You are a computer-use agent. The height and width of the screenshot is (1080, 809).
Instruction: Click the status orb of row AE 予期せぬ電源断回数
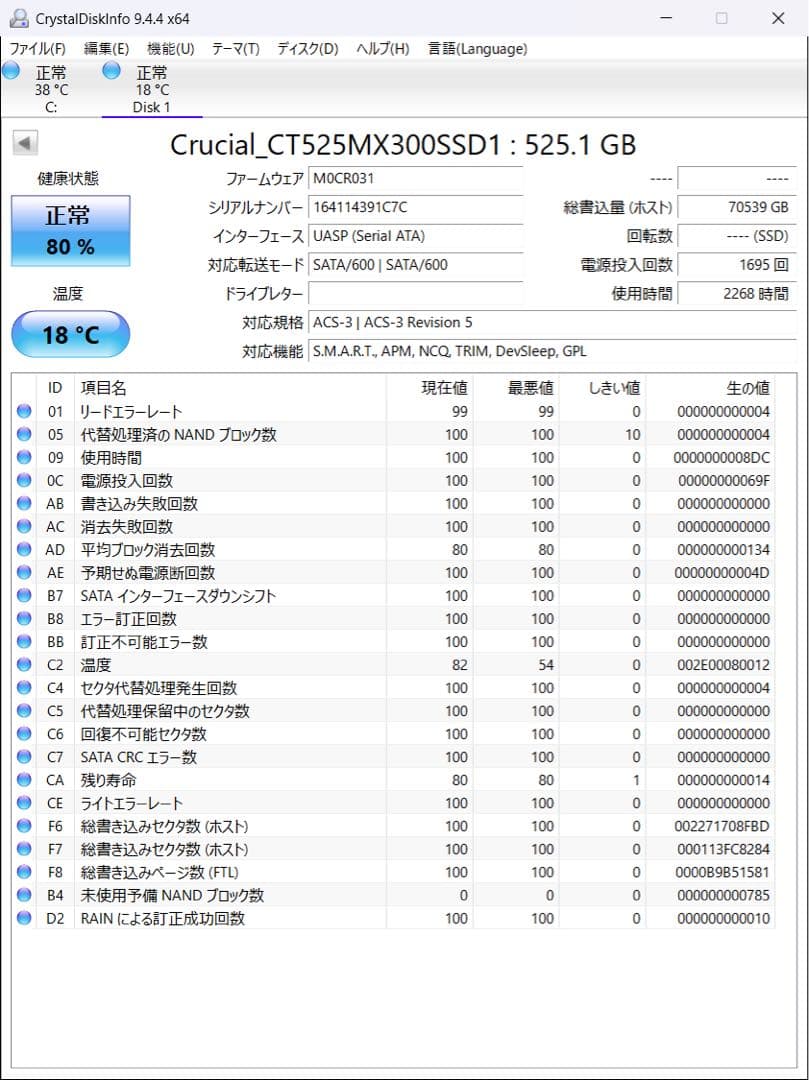[x=24, y=572]
